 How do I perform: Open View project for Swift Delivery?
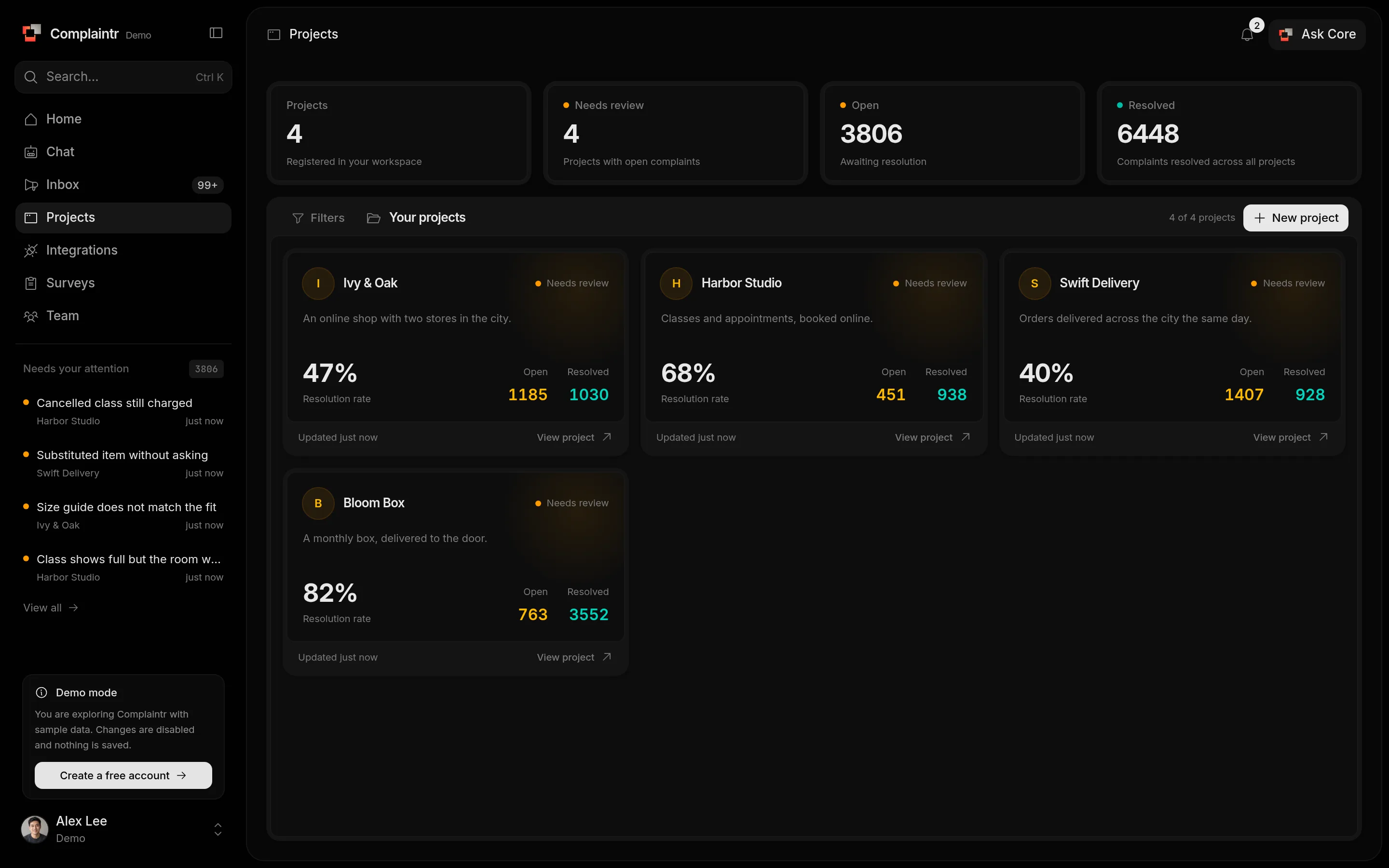(1290, 437)
